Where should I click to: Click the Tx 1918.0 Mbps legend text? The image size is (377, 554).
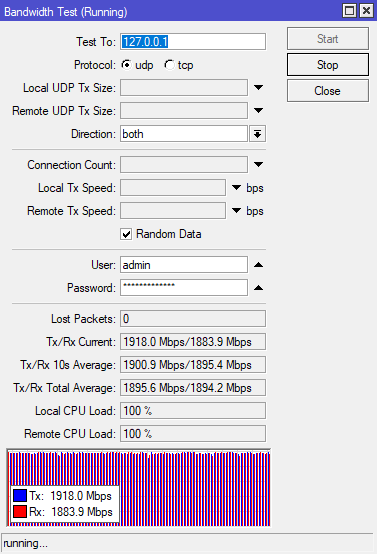(70, 496)
